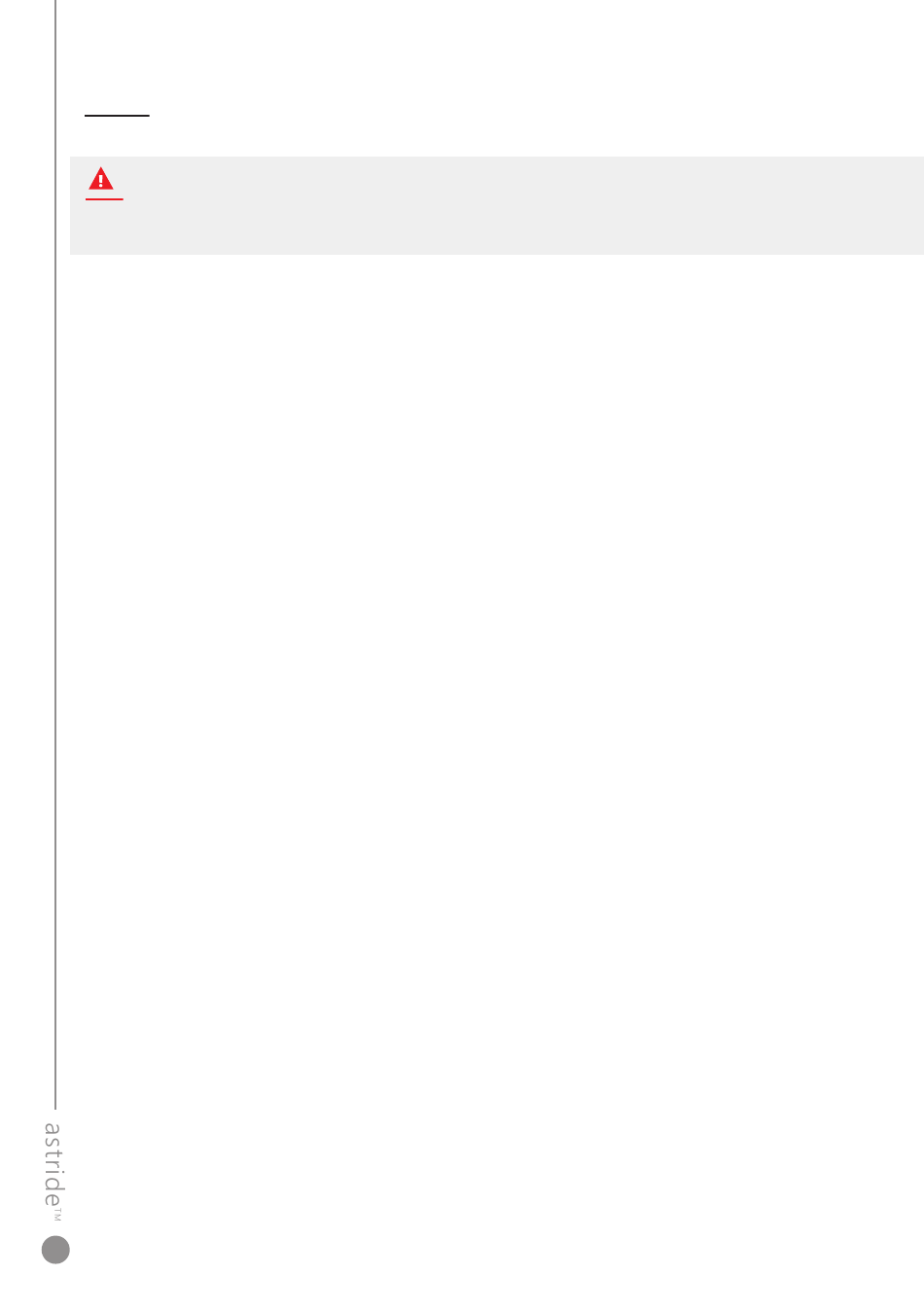Viewport: 924px width, 1311px height.
Task: Click the grey page-number circle
Action: pos(56,1250)
